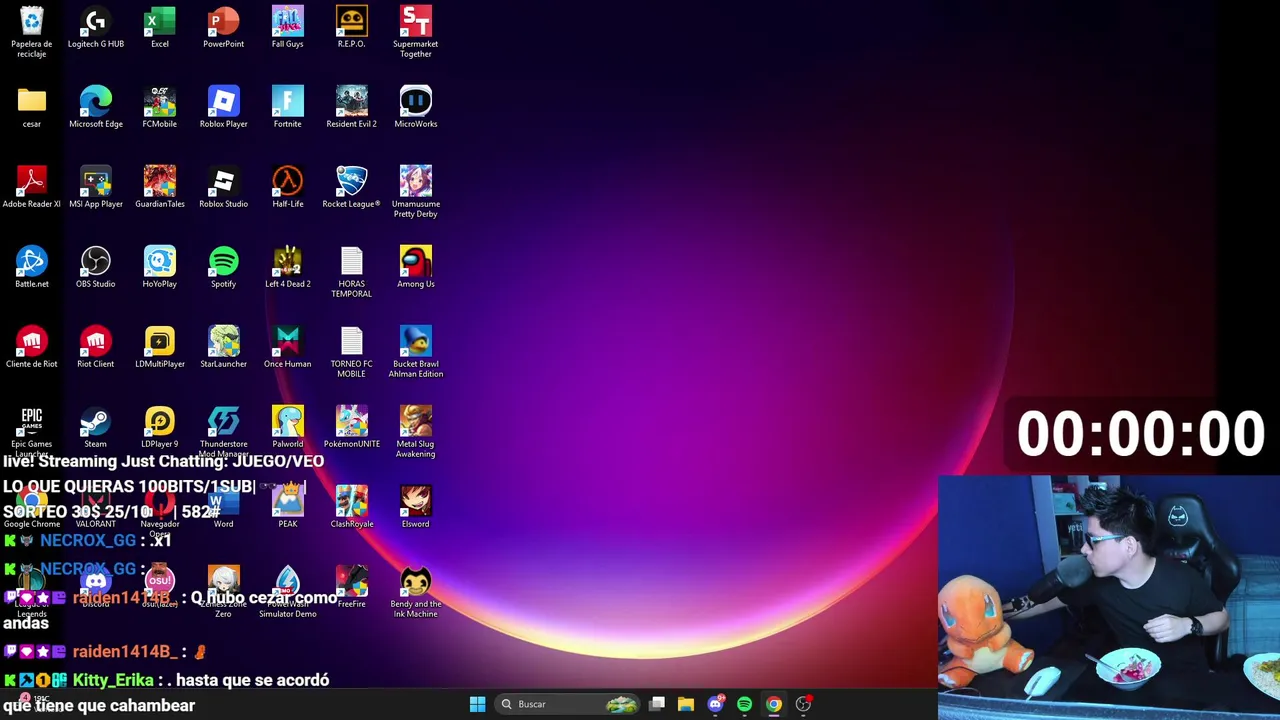Image resolution: width=1280 pixels, height=720 pixels.
Task: Select the Battle.net desktop icon
Action: click(32, 268)
